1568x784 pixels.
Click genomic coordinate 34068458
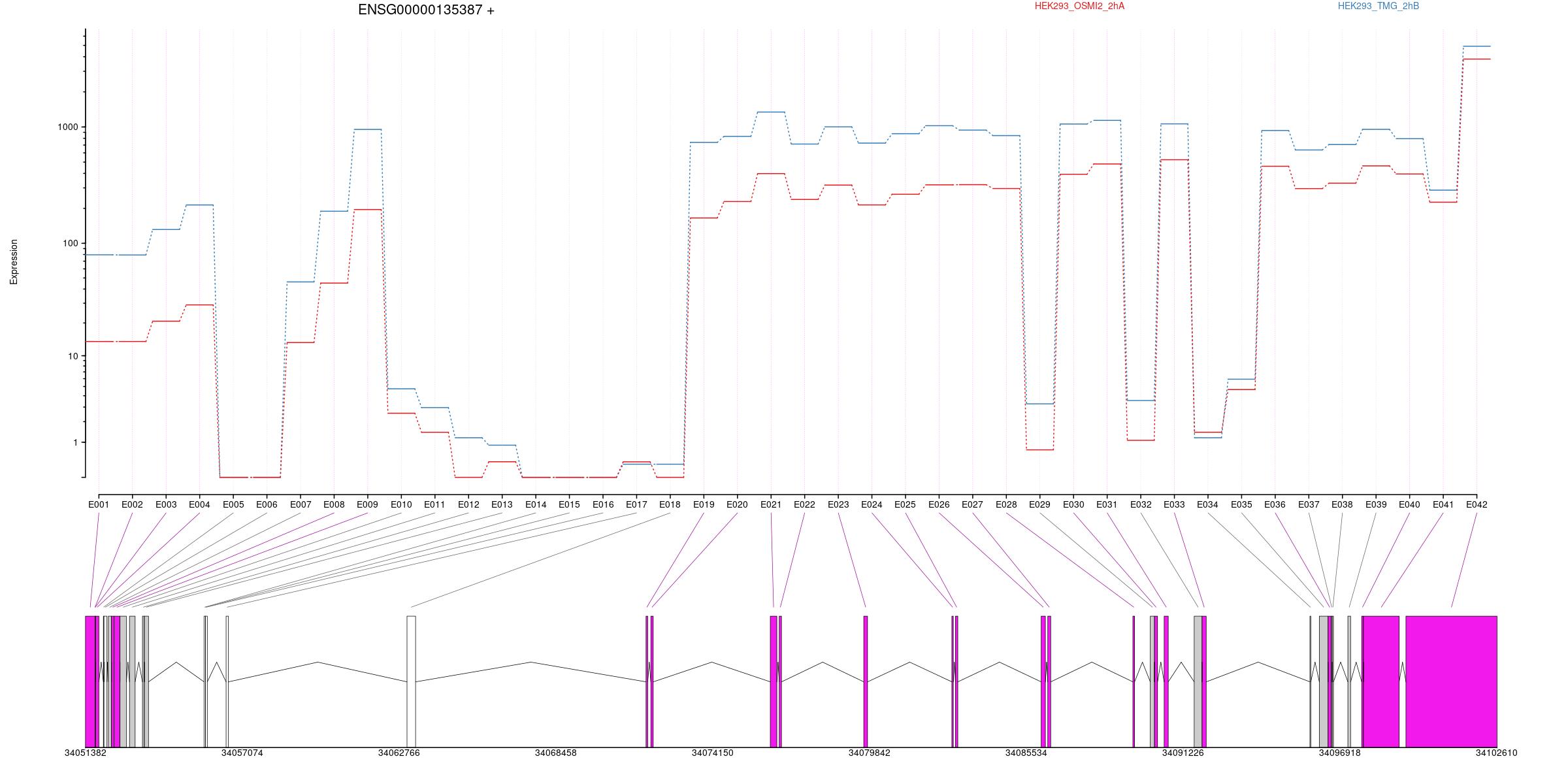[x=556, y=753]
